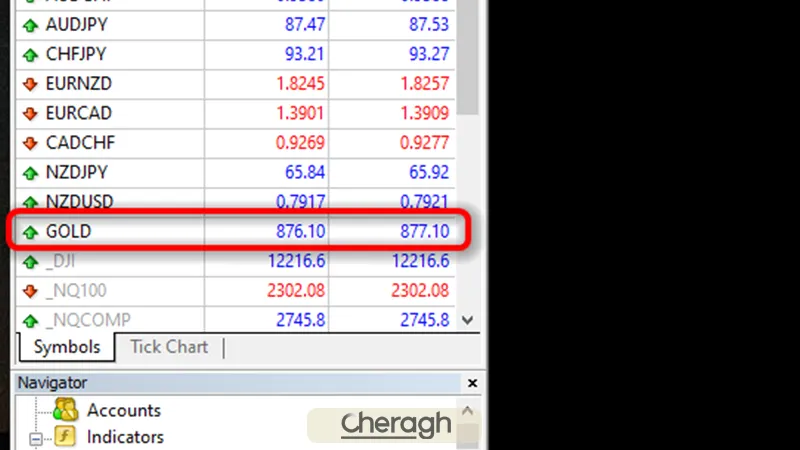Click EURNZD bid value 1.8245
Viewport: 800px width, 450px height.
coord(300,84)
